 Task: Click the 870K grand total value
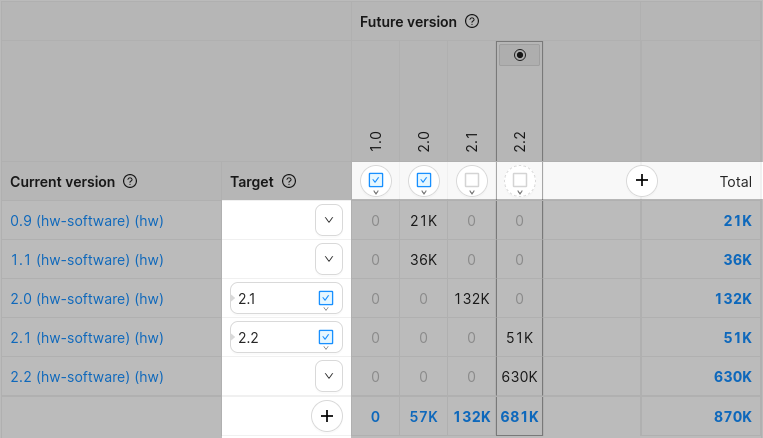click(731, 416)
